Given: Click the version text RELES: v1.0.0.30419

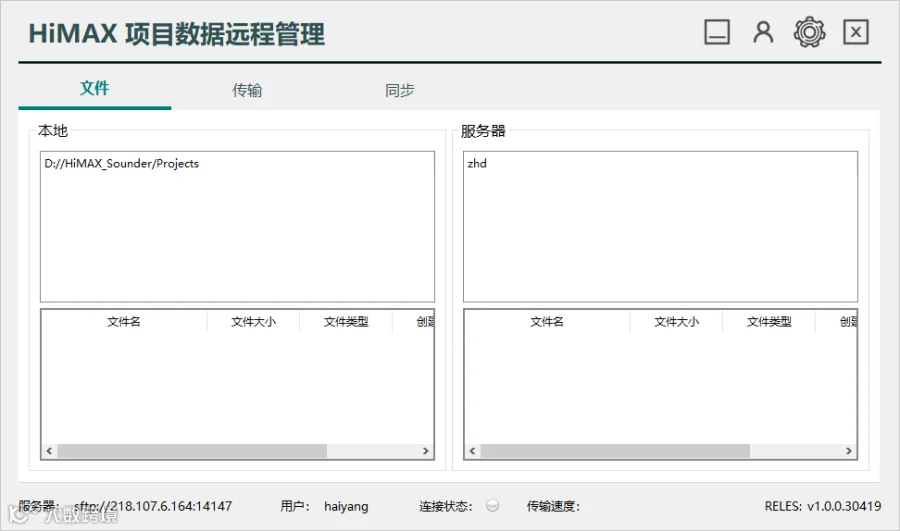Looking at the screenshot, I should coord(823,506).
